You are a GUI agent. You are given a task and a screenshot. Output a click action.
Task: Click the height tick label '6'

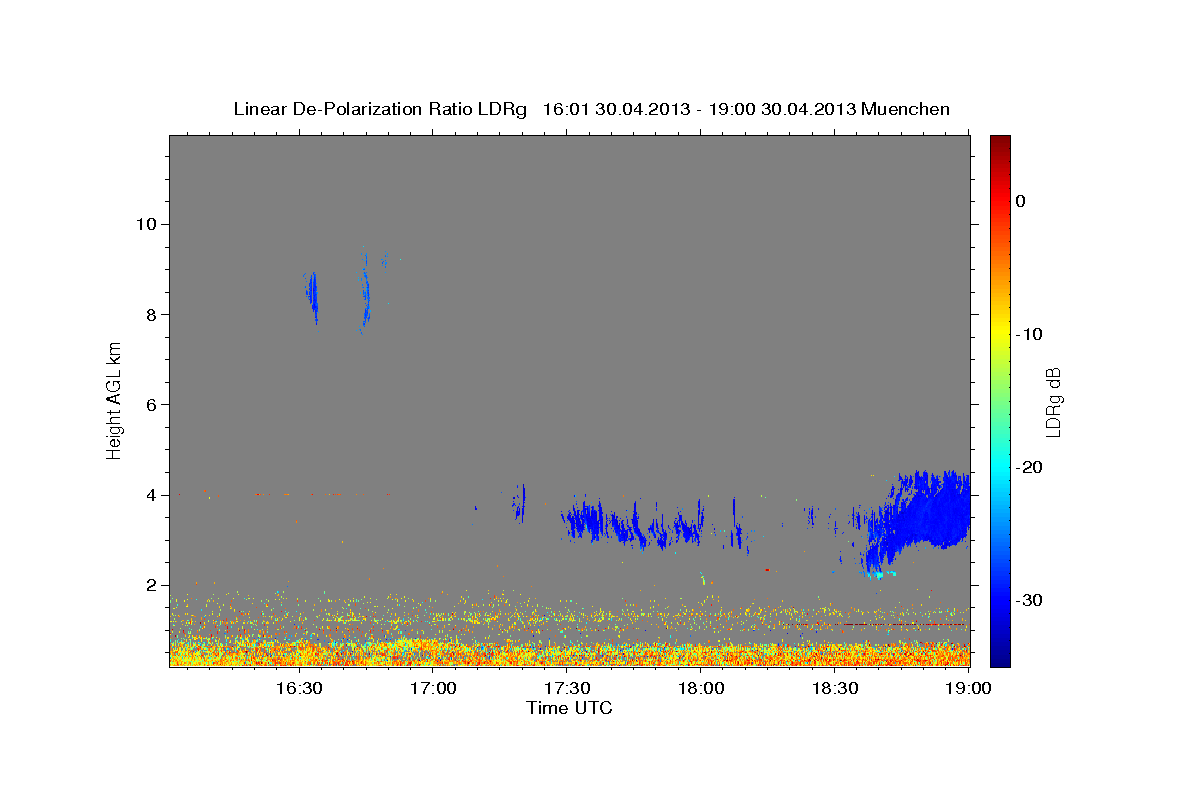tap(152, 404)
